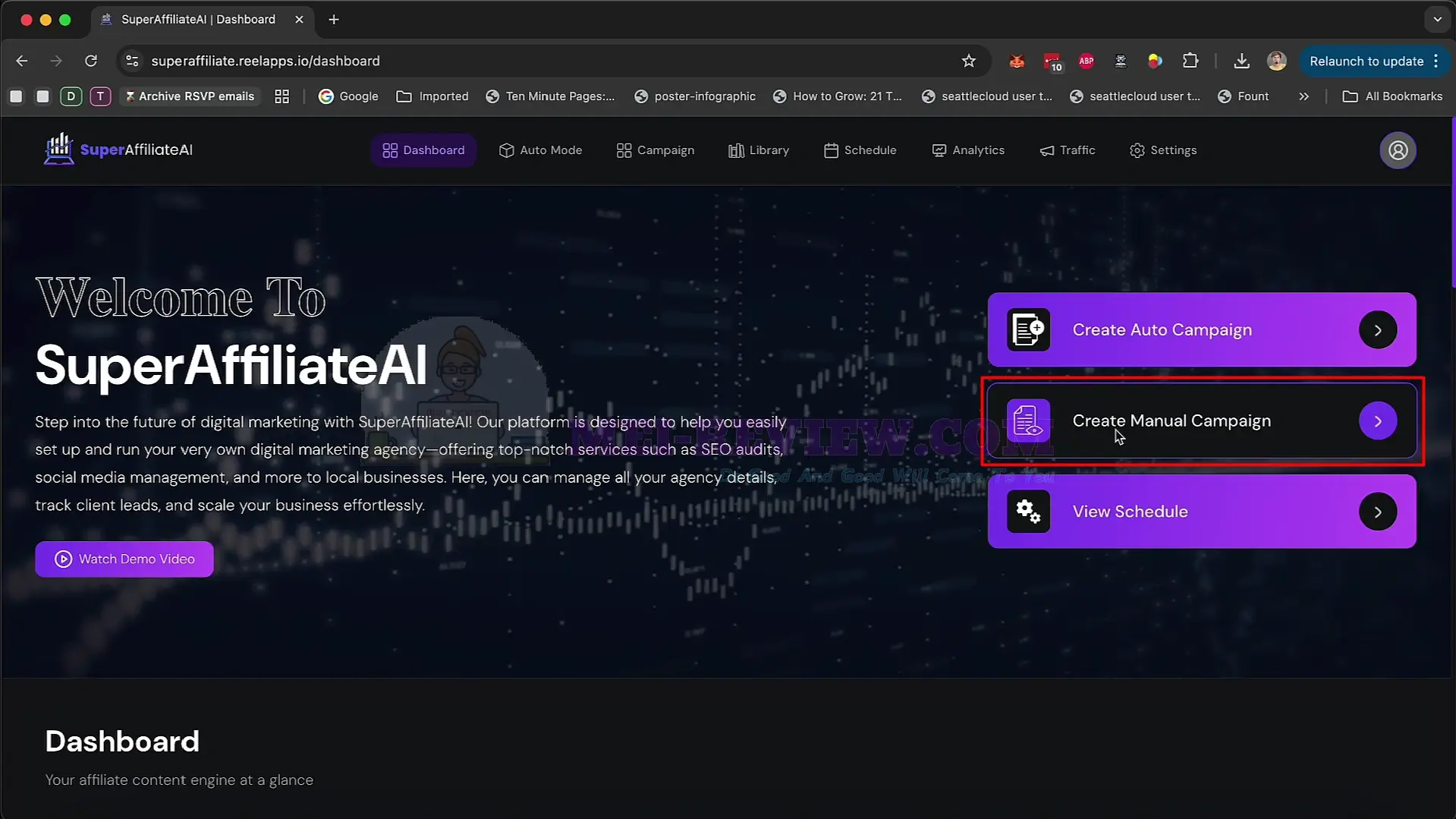Open the Settings nav tab
Screen dimensions: 1456x819
(1163, 150)
